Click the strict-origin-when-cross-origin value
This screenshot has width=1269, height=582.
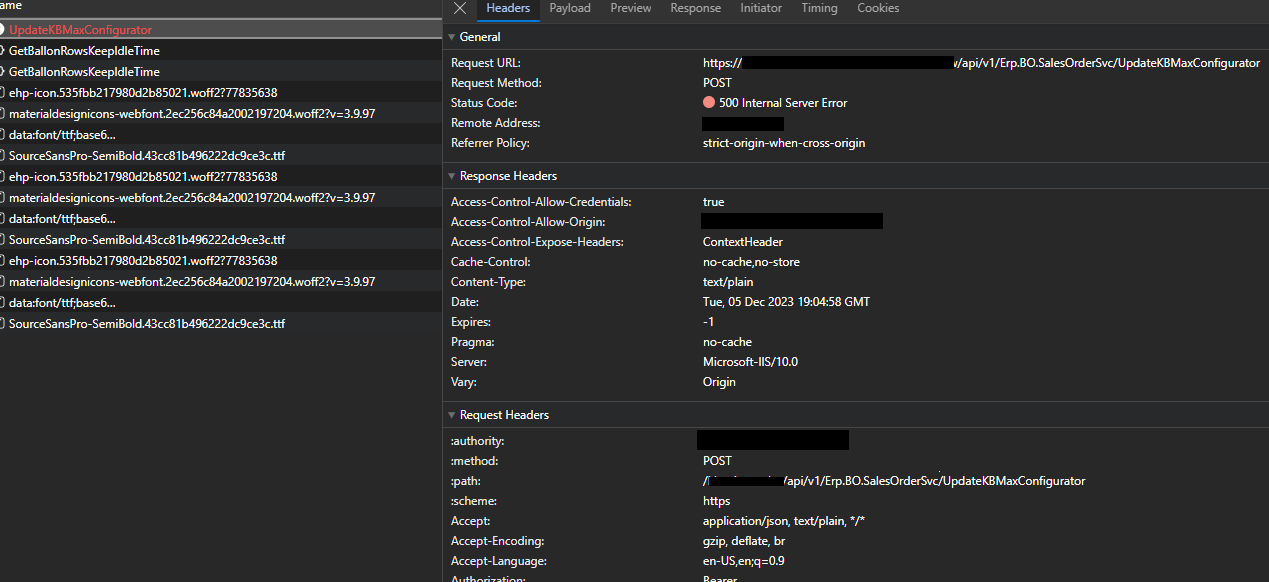tap(784, 143)
